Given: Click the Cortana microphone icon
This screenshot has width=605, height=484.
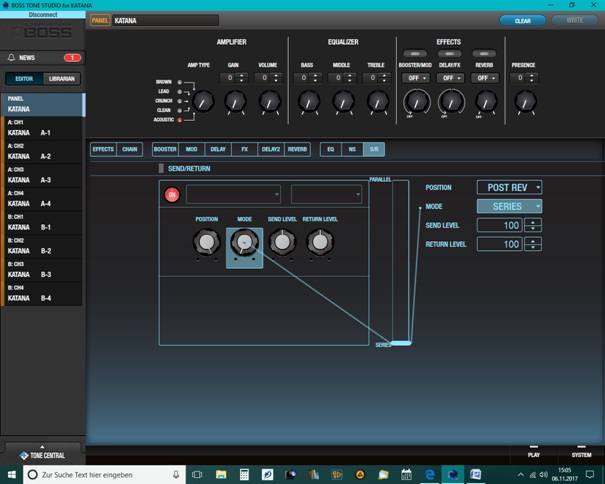Looking at the screenshot, I should tap(176, 474).
